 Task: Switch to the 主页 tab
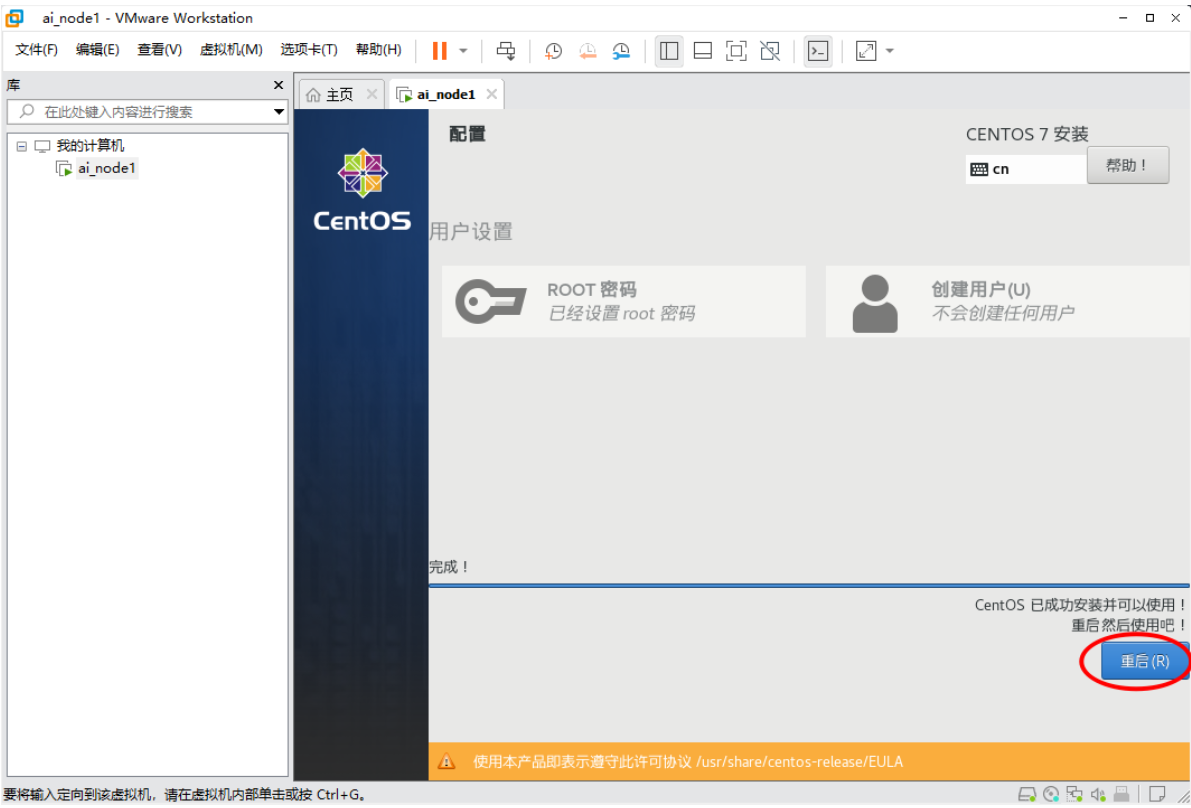pos(338,93)
